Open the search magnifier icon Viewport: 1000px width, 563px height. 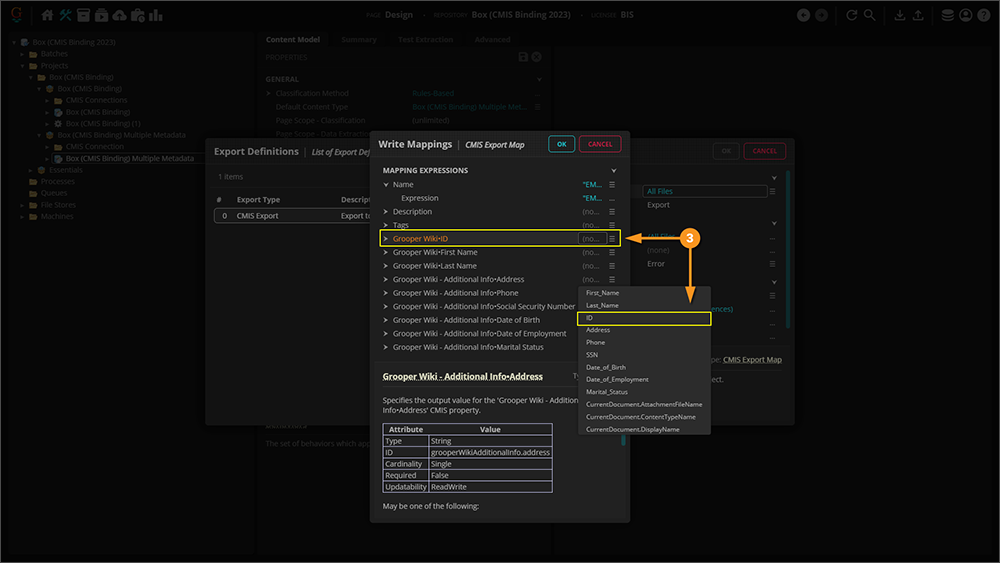click(x=869, y=15)
